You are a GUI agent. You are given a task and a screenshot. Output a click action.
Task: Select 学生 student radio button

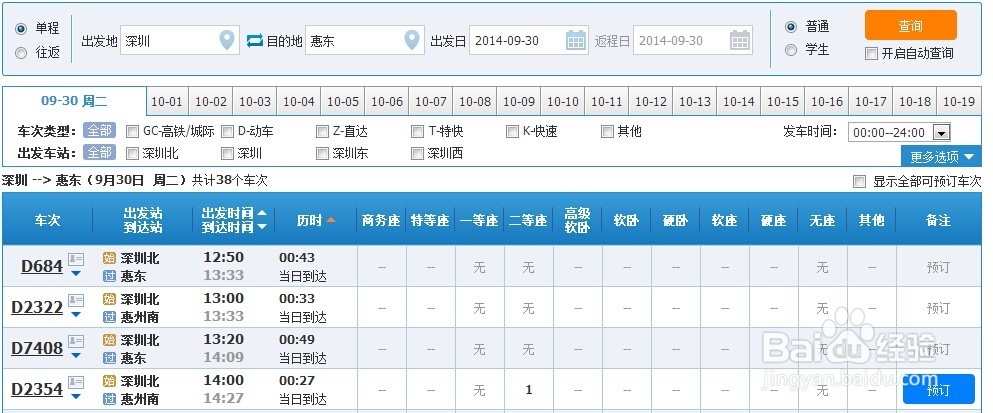tap(790, 50)
